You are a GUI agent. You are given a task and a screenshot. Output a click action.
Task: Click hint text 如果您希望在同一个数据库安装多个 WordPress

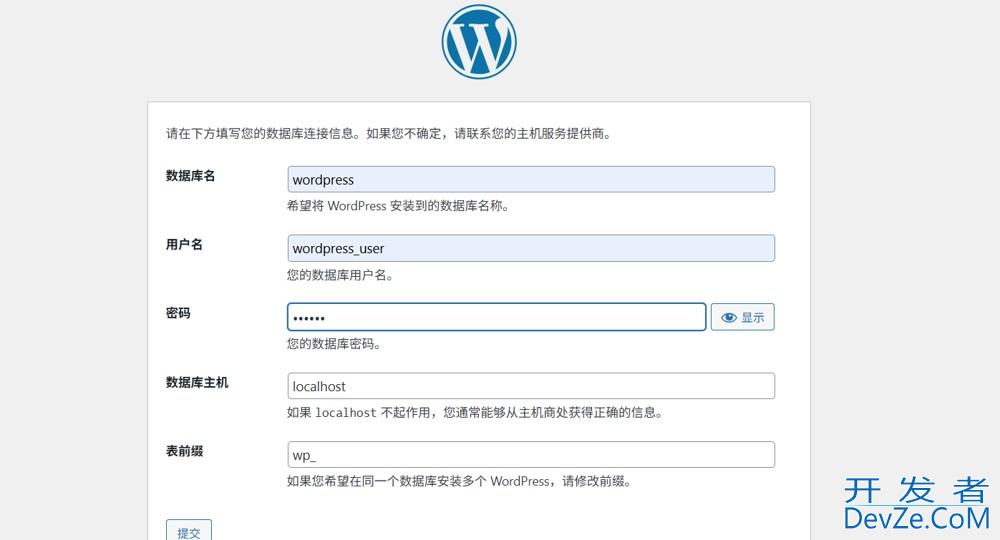418,481
